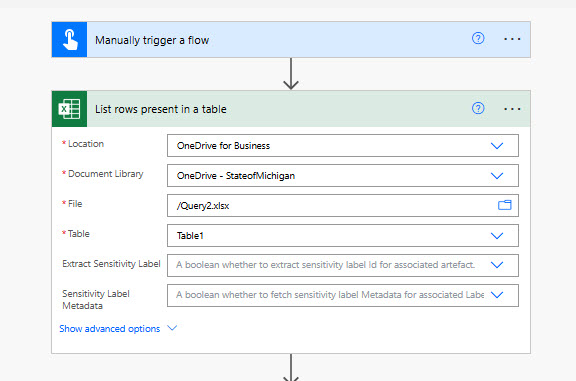Click the Document Library field label

pyautogui.click(x=106, y=174)
